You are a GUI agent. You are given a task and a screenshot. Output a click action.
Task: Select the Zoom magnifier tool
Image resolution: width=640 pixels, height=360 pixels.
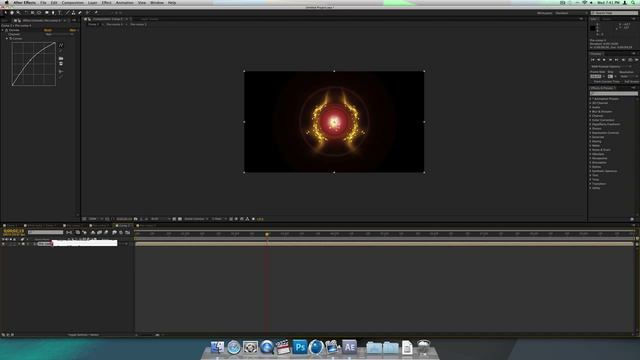coord(18,13)
